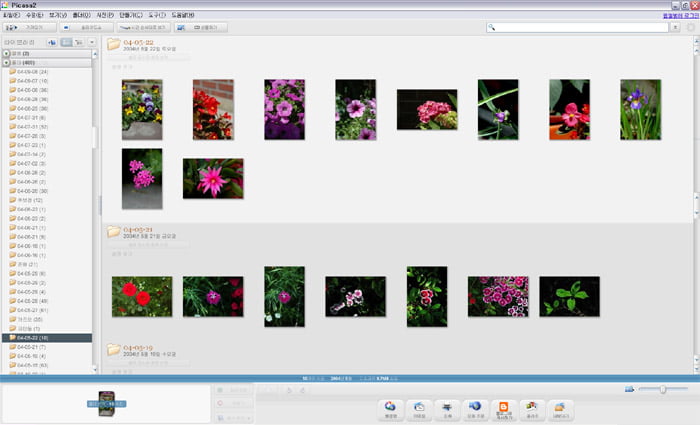Screen dimensions: 700x425
Task: Click the folder icon beside the 04-05-21 heading
Action: tap(113, 231)
